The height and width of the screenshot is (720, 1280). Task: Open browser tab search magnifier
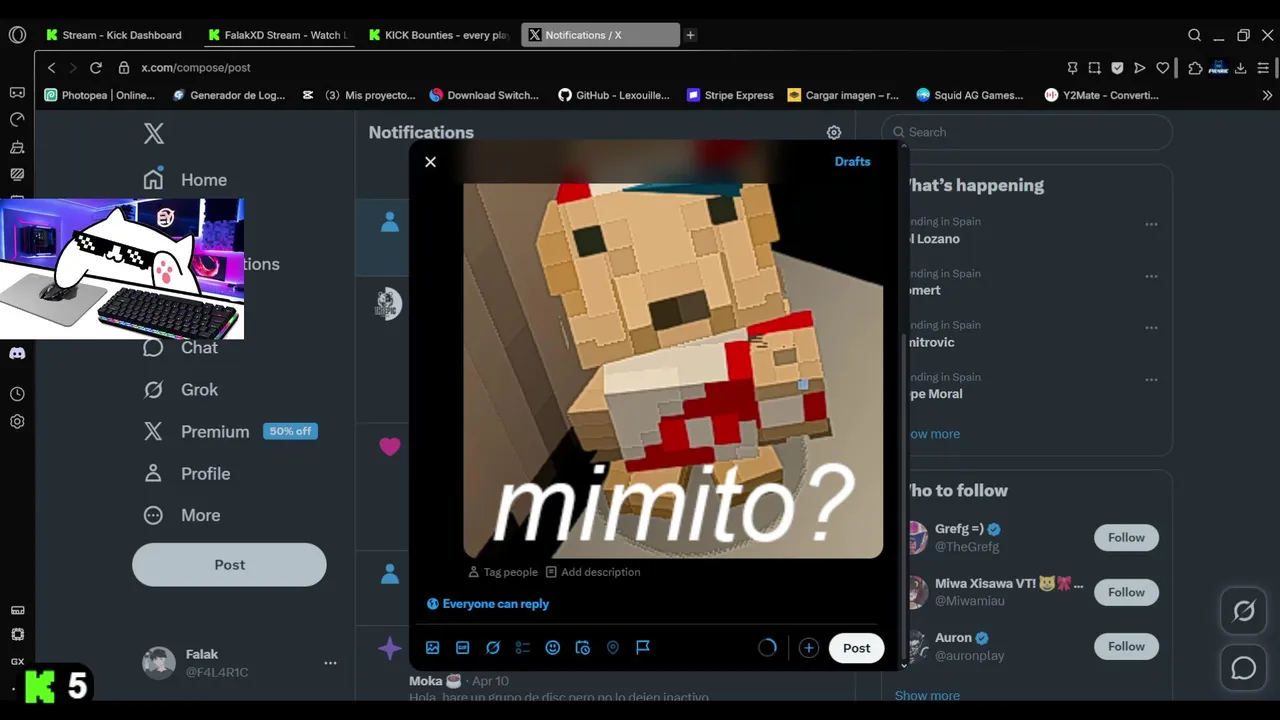point(1194,35)
